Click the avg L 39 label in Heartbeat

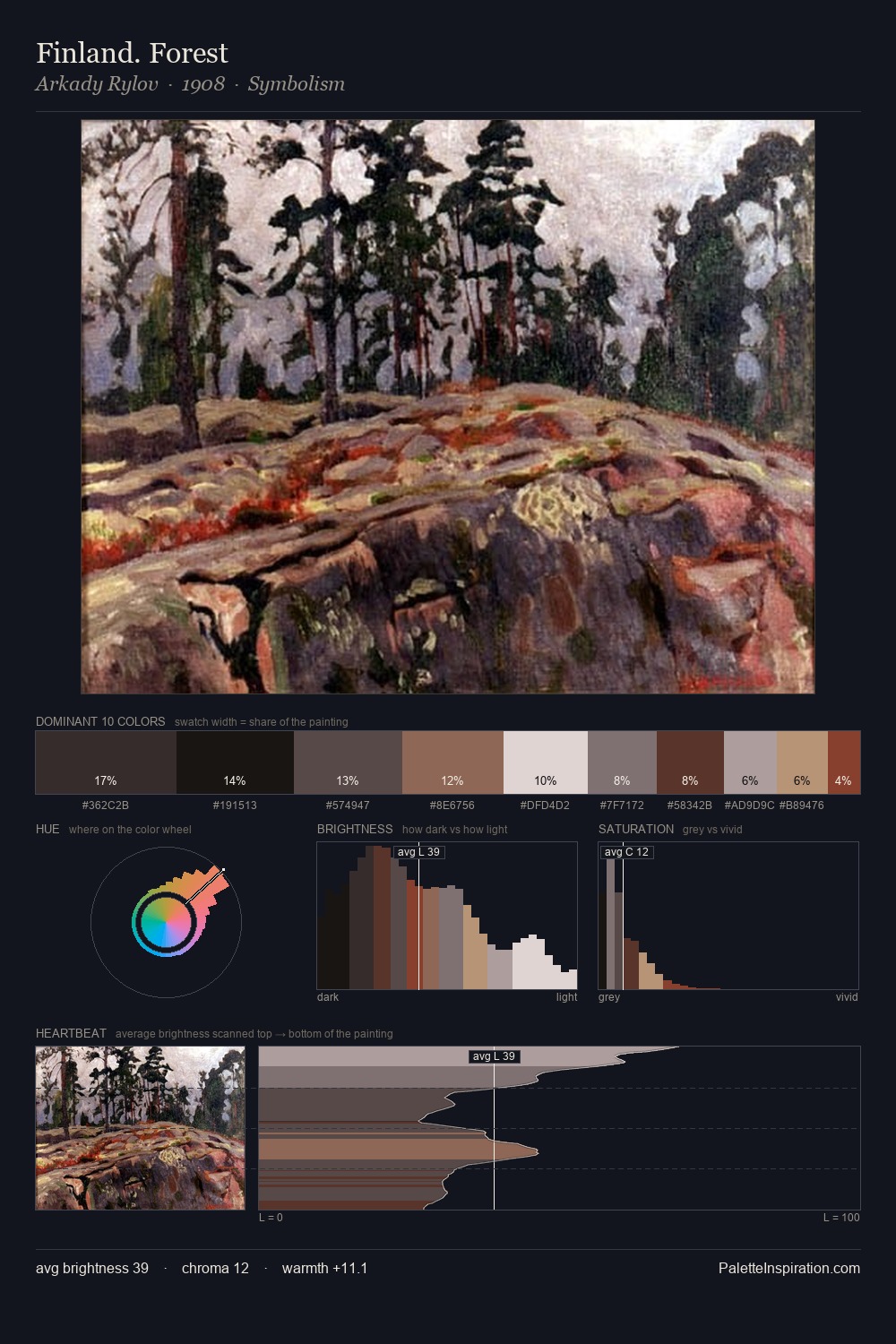[x=495, y=1056]
